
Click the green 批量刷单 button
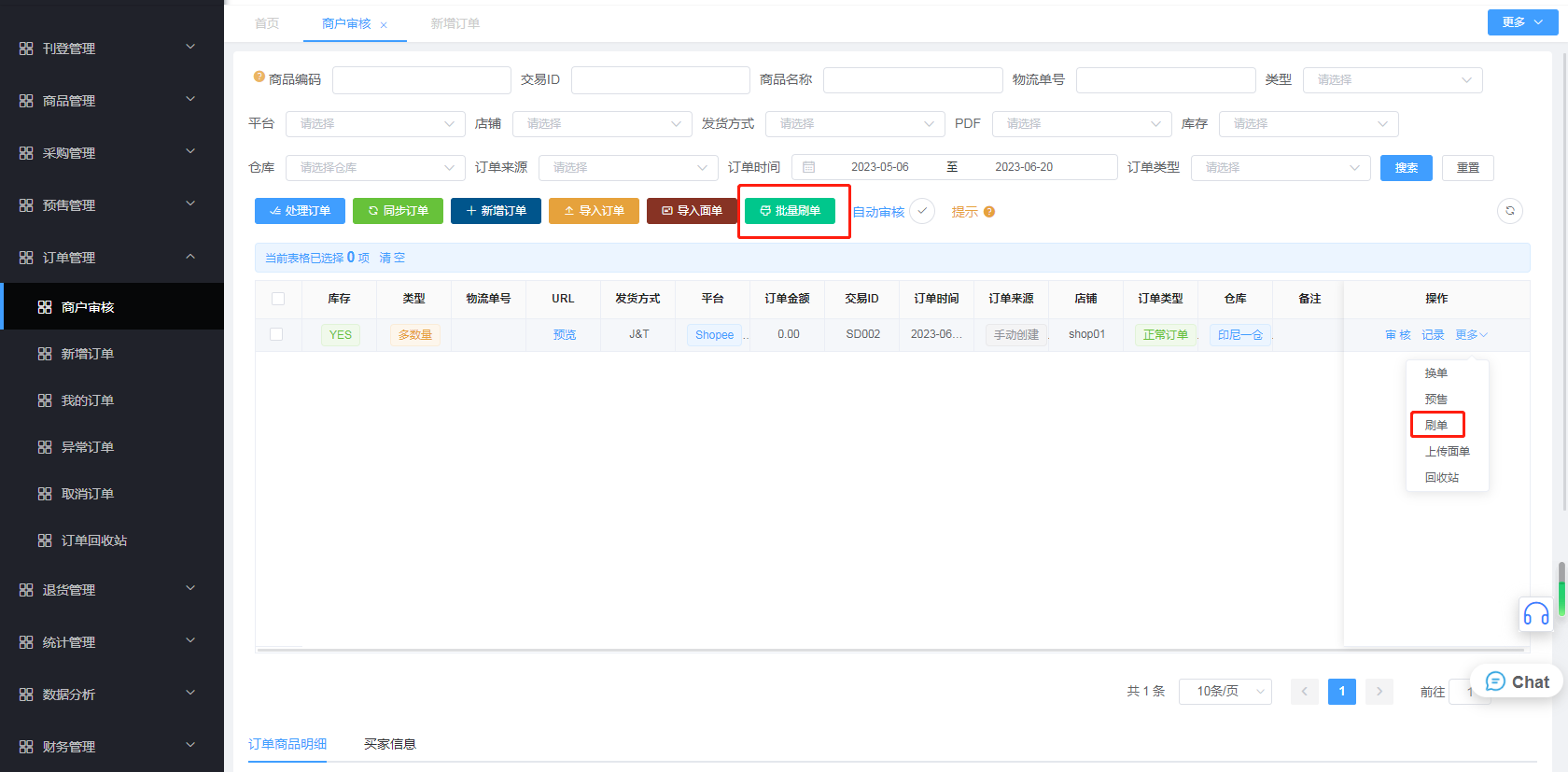coord(790,211)
